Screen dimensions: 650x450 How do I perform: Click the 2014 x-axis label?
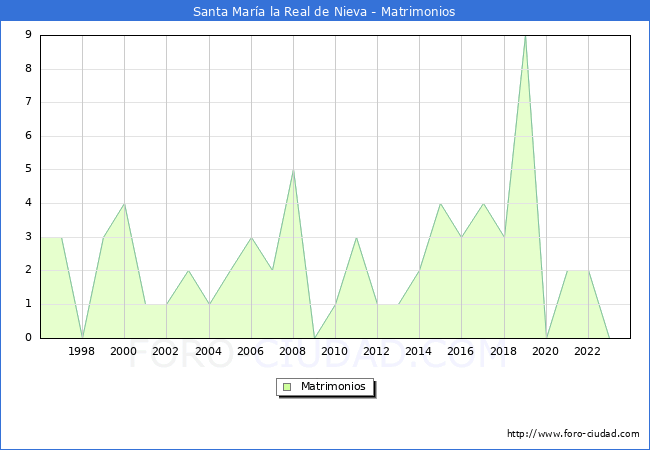coord(419,351)
